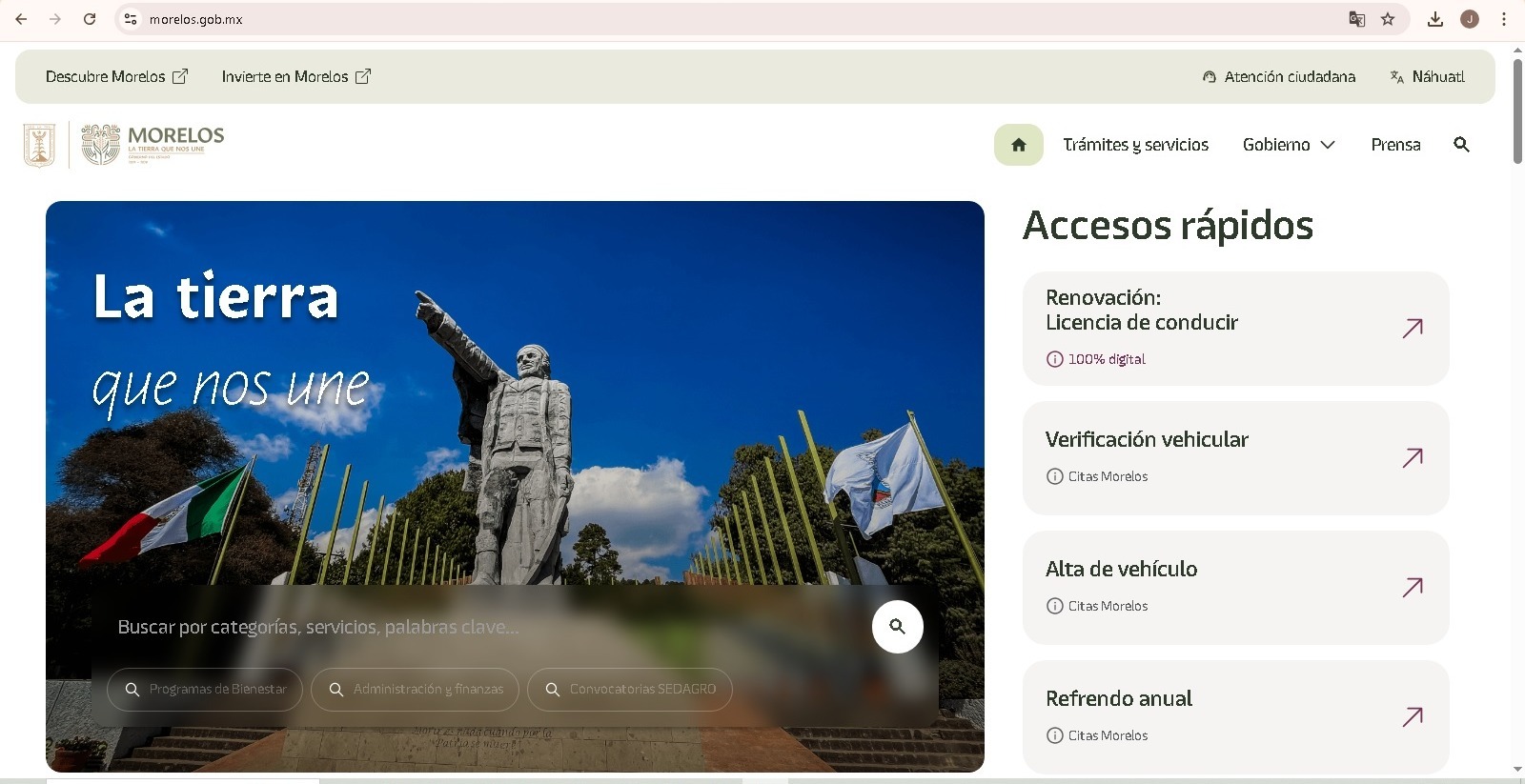Reload the page with the refresh icon
1525x784 pixels.
90,19
